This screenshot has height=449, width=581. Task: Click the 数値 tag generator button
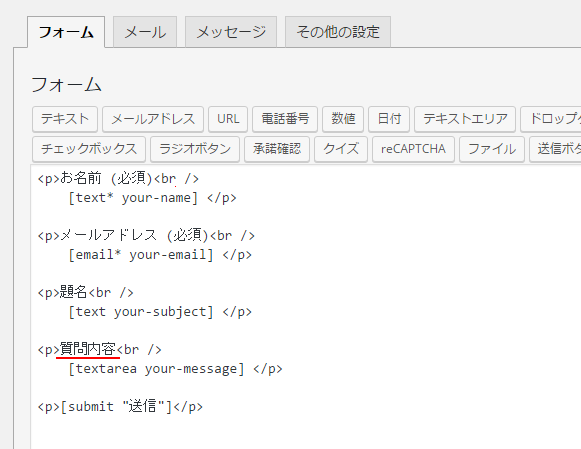[x=343, y=119]
